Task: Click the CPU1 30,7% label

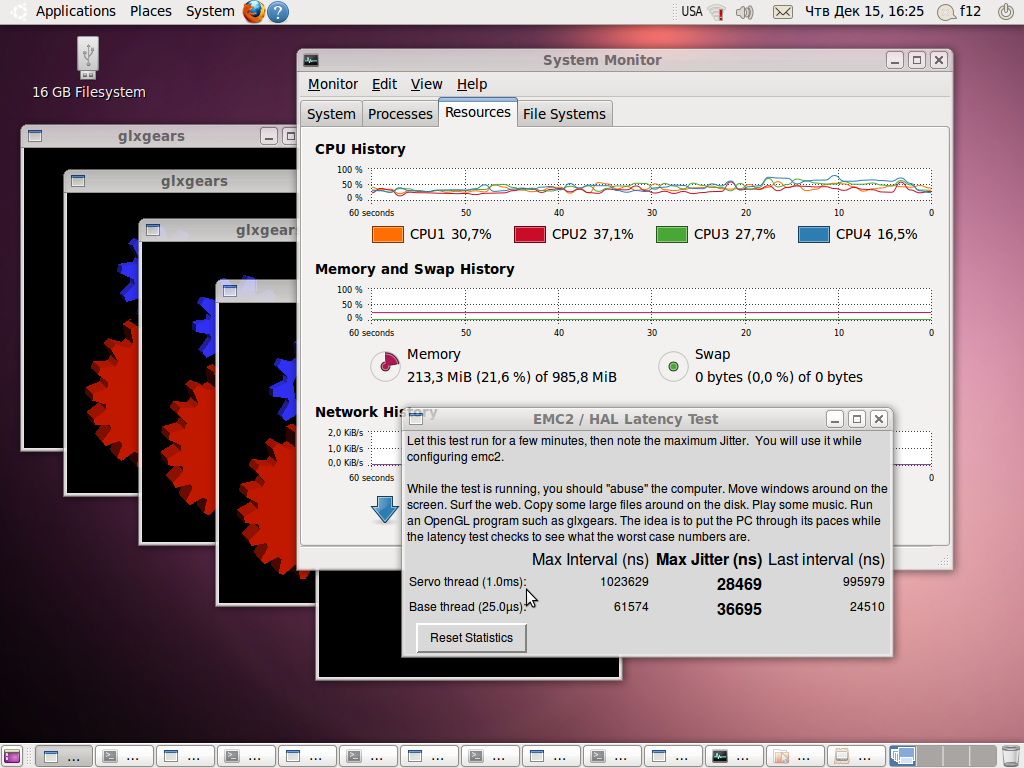Action: (451, 234)
